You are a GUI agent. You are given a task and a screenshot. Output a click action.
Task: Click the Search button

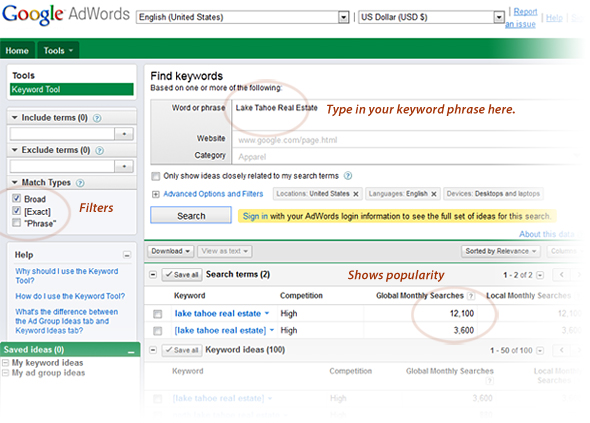coord(191,216)
